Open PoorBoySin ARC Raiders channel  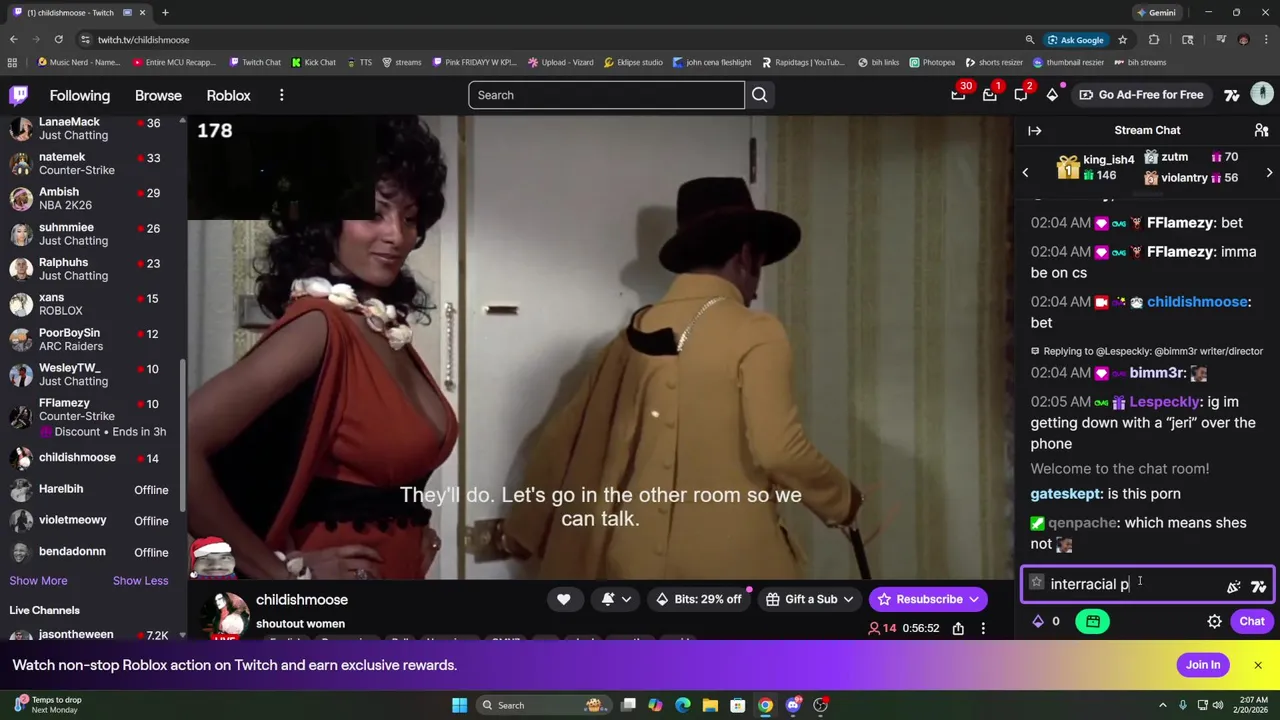pos(94,339)
